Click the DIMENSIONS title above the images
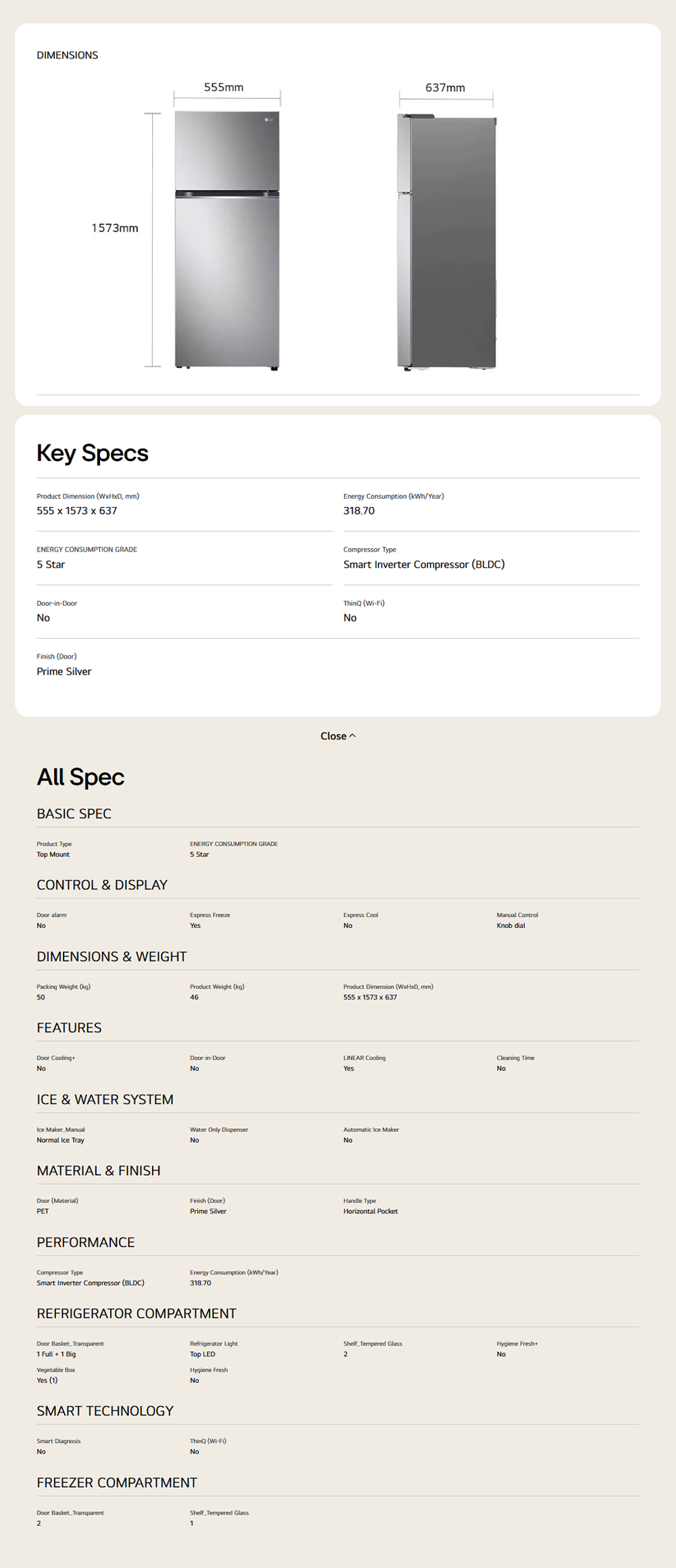The width and height of the screenshot is (676, 1568). pyautogui.click(x=68, y=55)
